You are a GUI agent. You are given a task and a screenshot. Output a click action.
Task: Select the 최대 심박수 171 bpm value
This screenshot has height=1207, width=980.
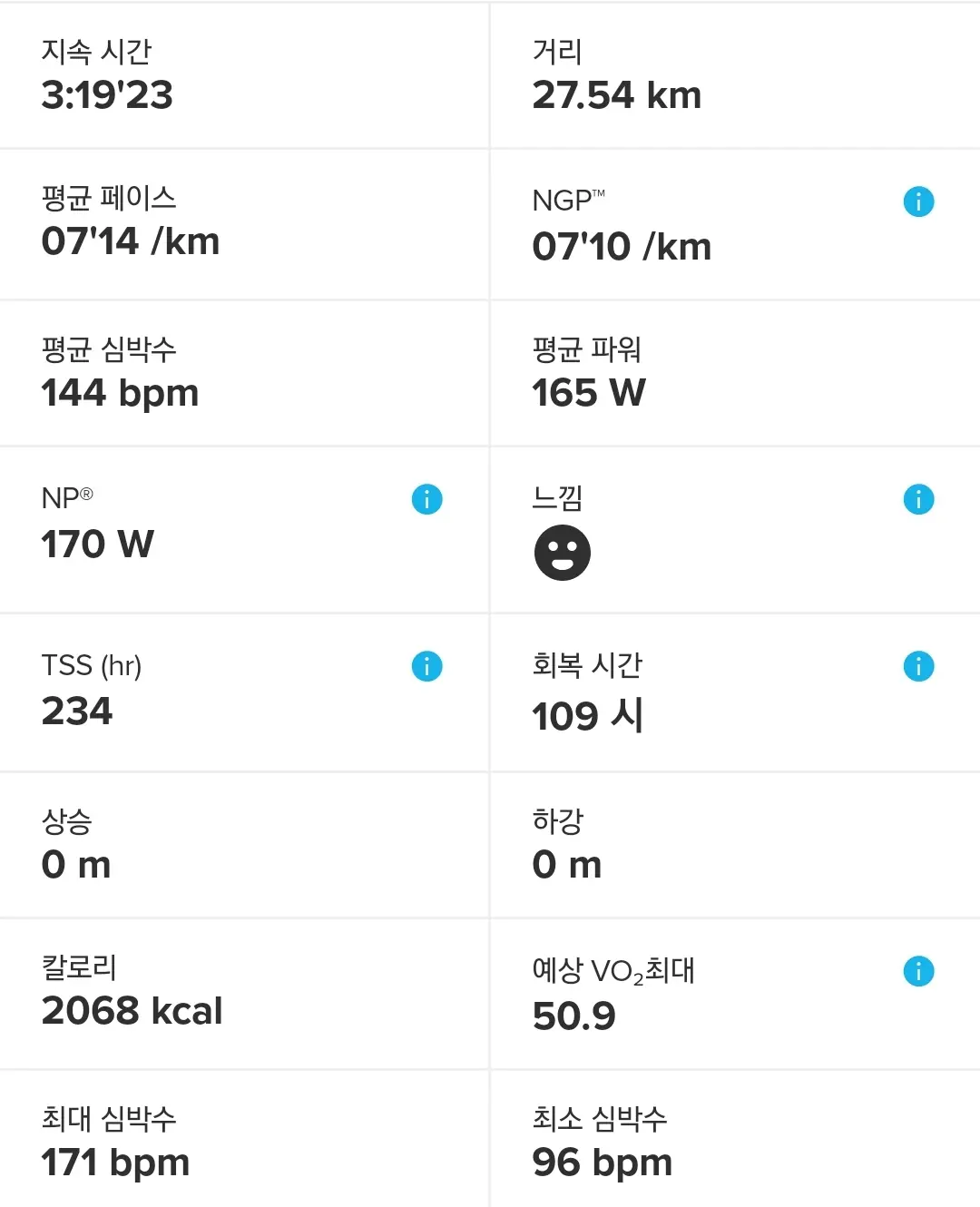(115, 1163)
